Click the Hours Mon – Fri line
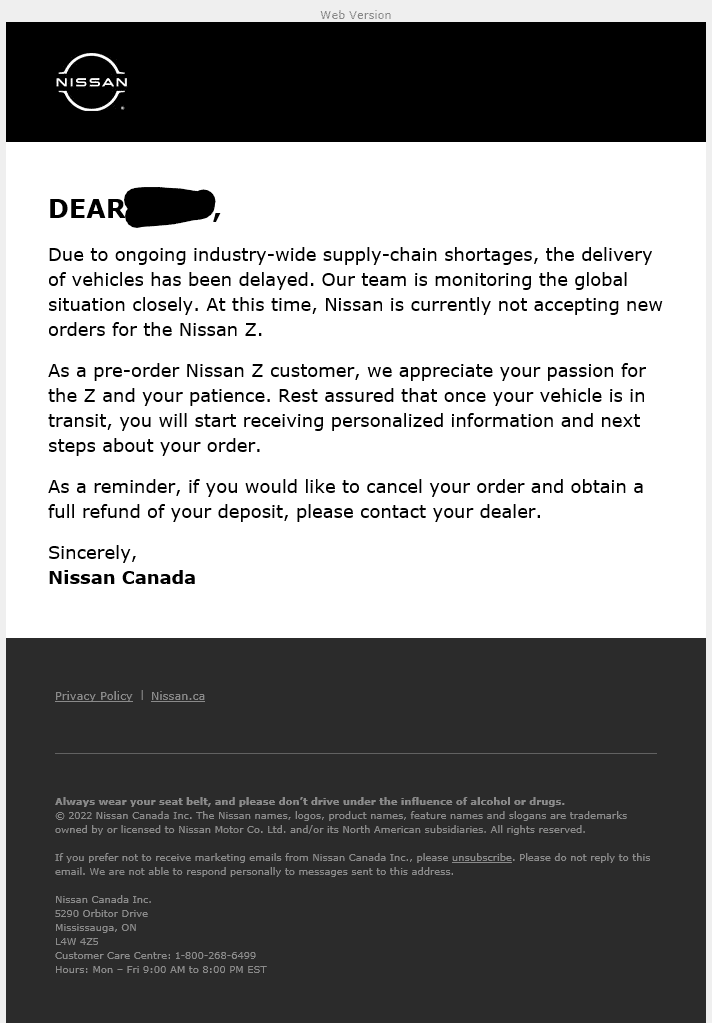This screenshot has height=1023, width=712. tap(161, 970)
